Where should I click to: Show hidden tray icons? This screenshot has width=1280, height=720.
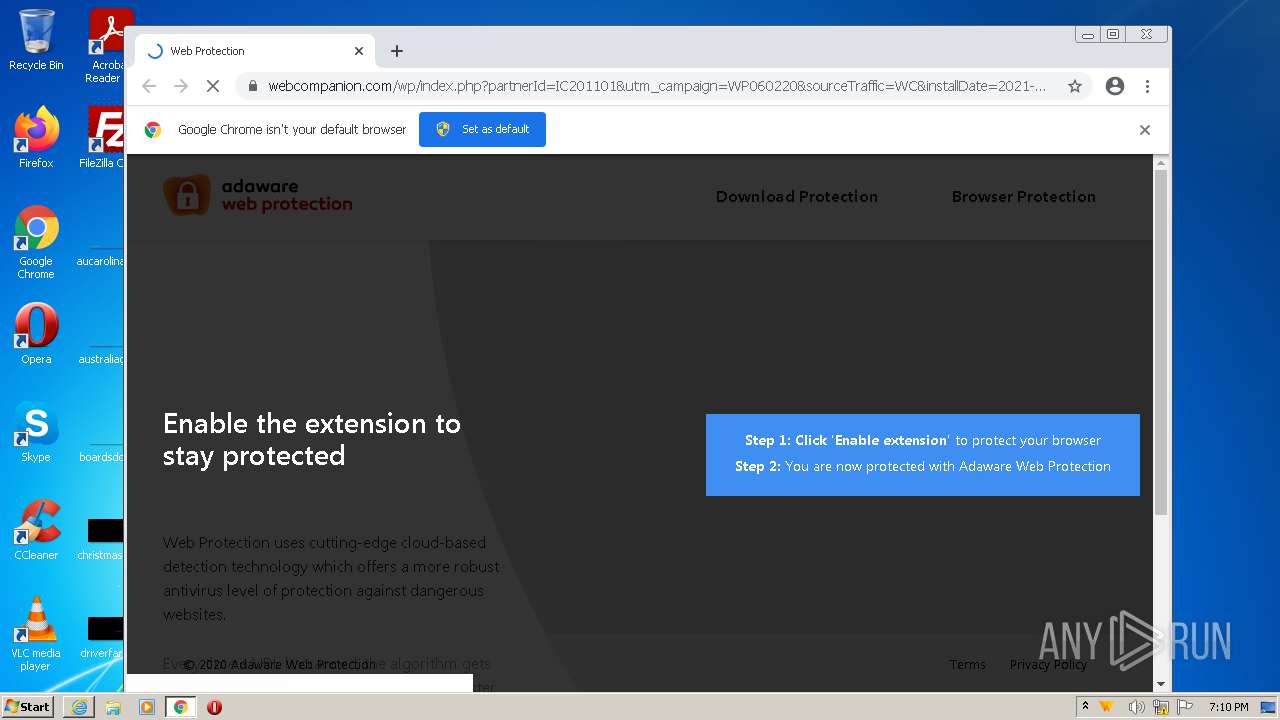tap(1085, 707)
